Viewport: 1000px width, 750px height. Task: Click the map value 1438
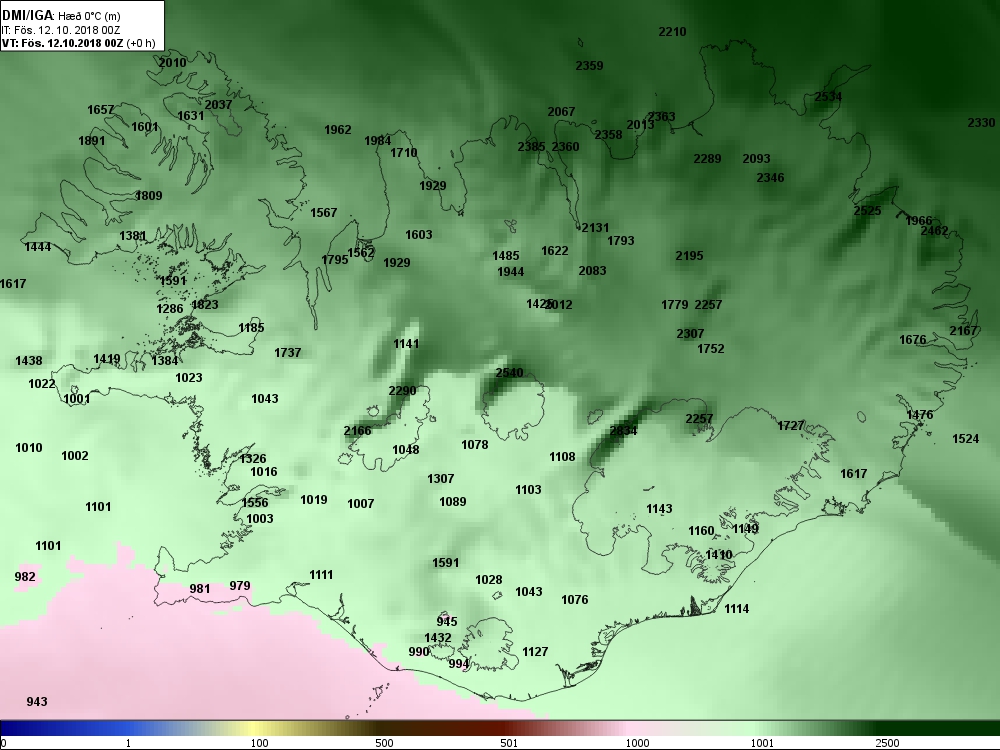tap(29, 360)
